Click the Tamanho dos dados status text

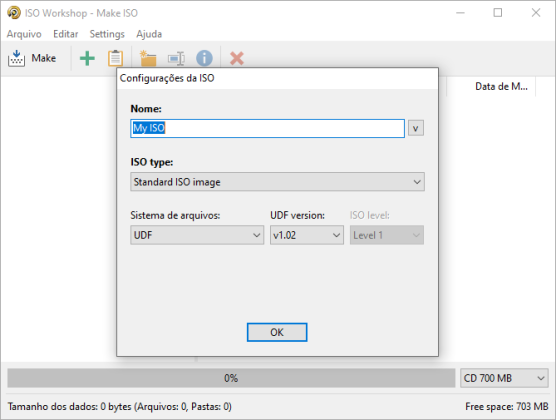[x=120, y=407]
